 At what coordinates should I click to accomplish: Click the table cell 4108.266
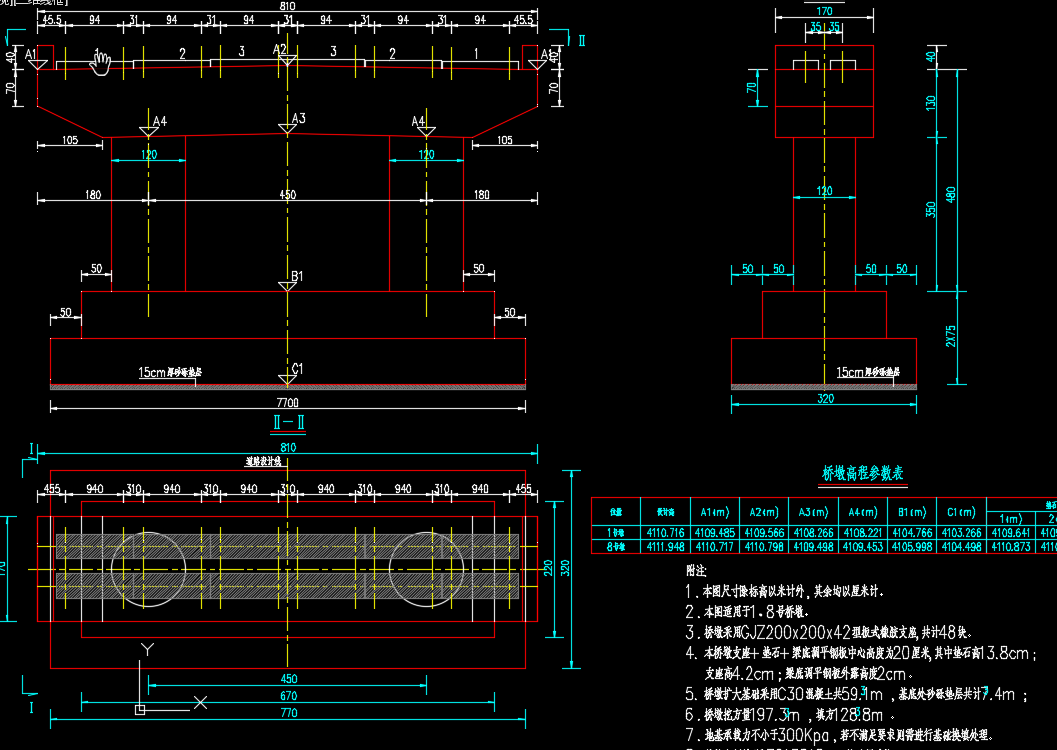pyautogui.click(x=813, y=532)
